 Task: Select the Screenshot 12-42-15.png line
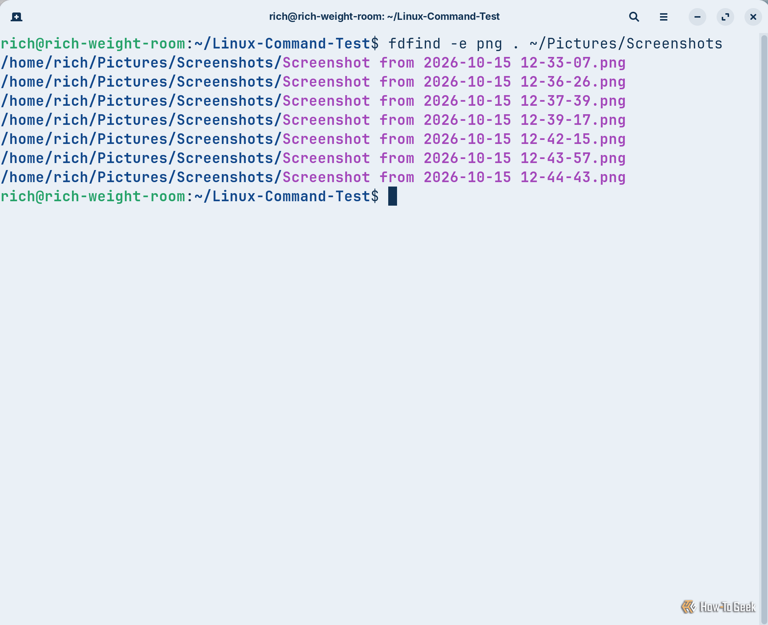pyautogui.click(x=313, y=139)
